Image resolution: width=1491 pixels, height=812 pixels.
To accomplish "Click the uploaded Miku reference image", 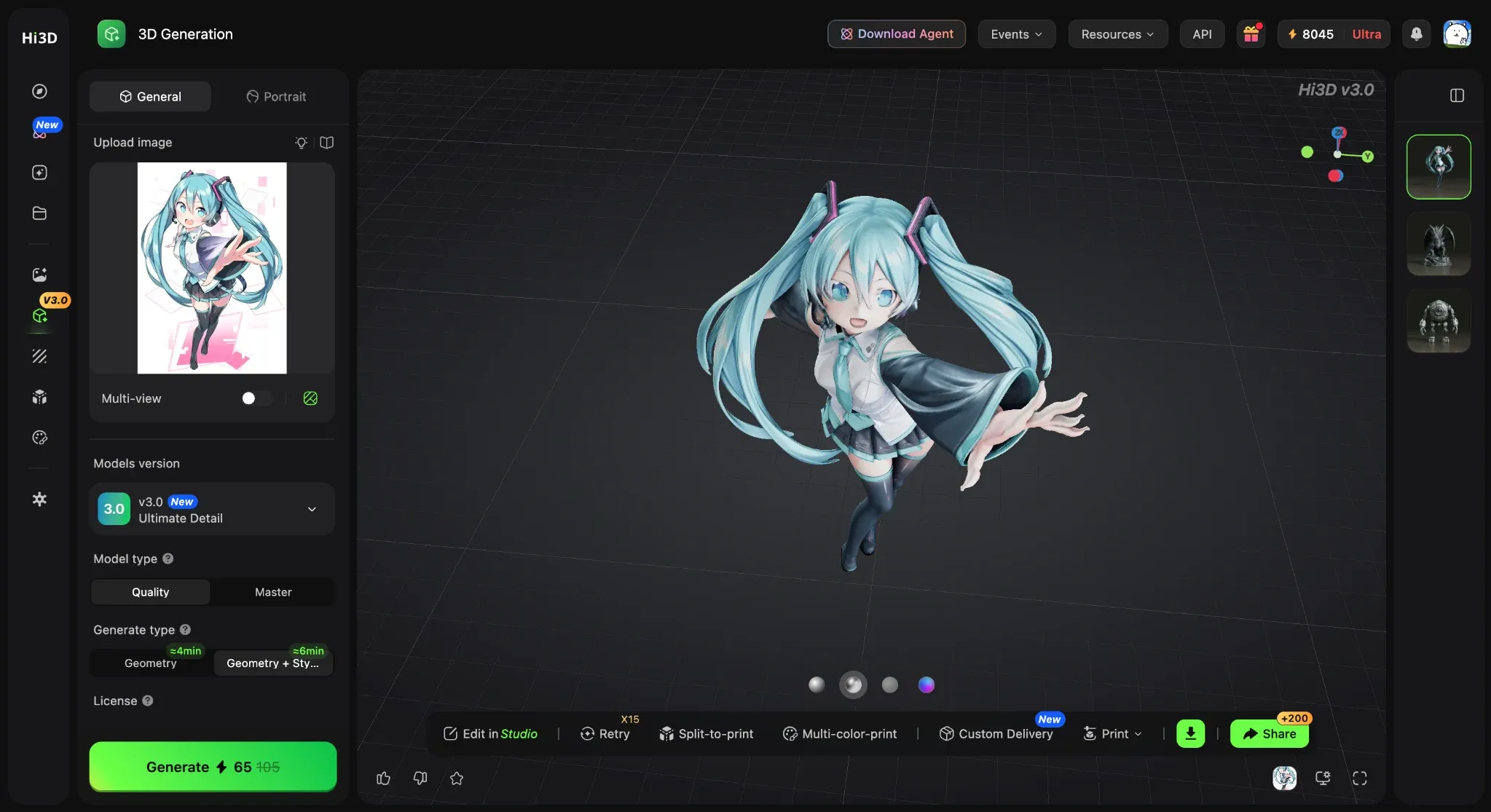I will coord(212,268).
